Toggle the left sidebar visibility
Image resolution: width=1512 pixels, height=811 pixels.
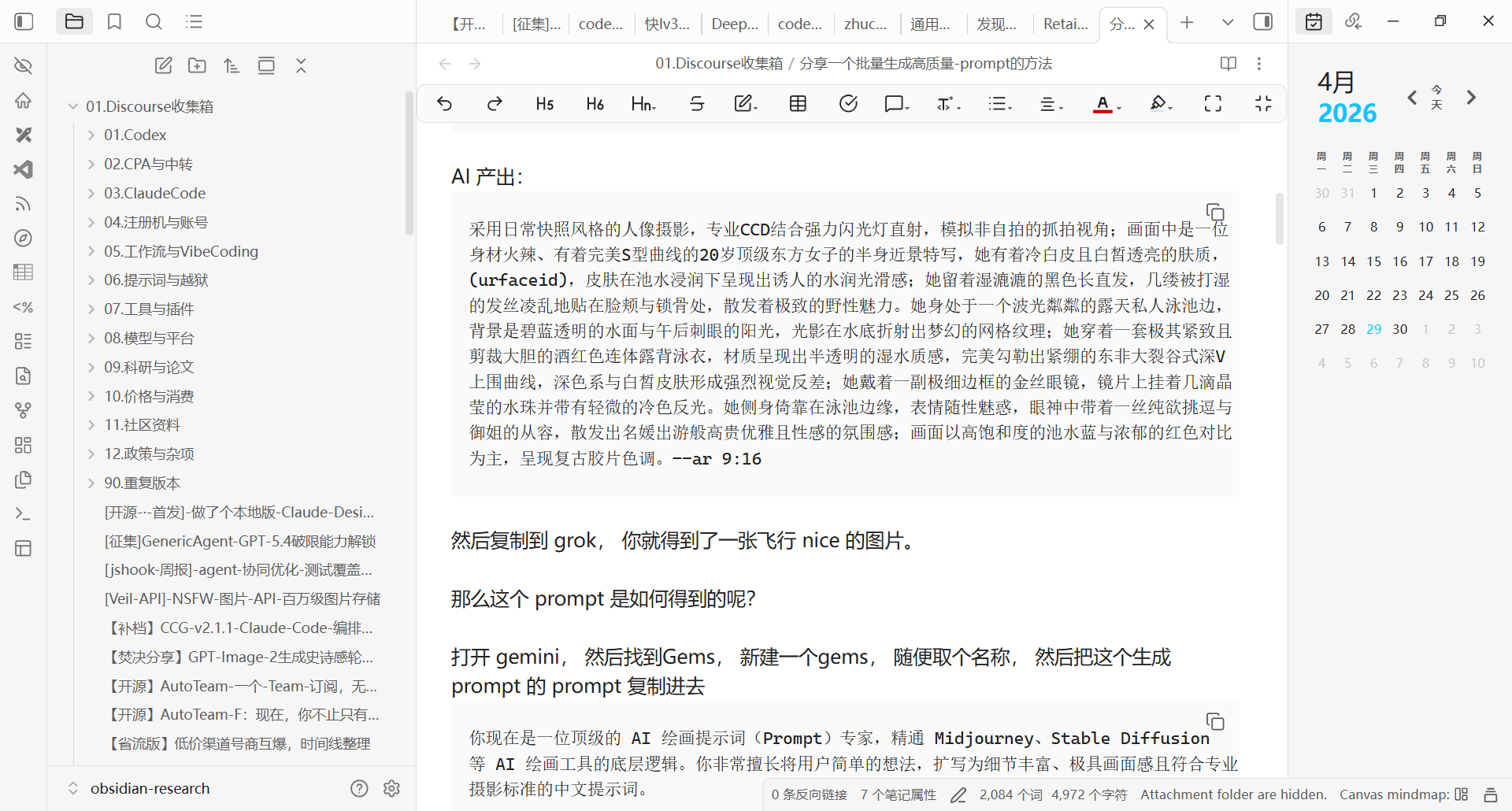pyautogui.click(x=24, y=21)
